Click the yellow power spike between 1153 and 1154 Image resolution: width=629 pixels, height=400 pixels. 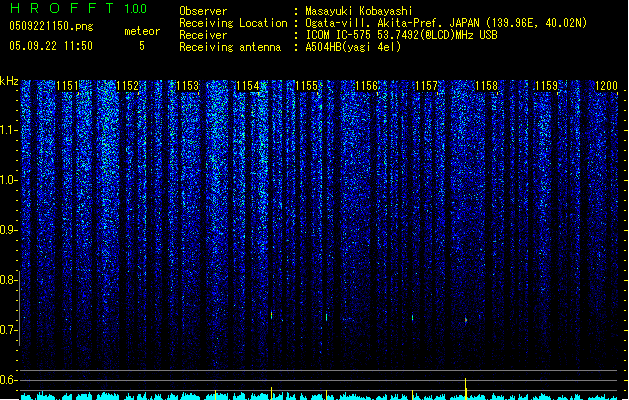tap(215, 394)
